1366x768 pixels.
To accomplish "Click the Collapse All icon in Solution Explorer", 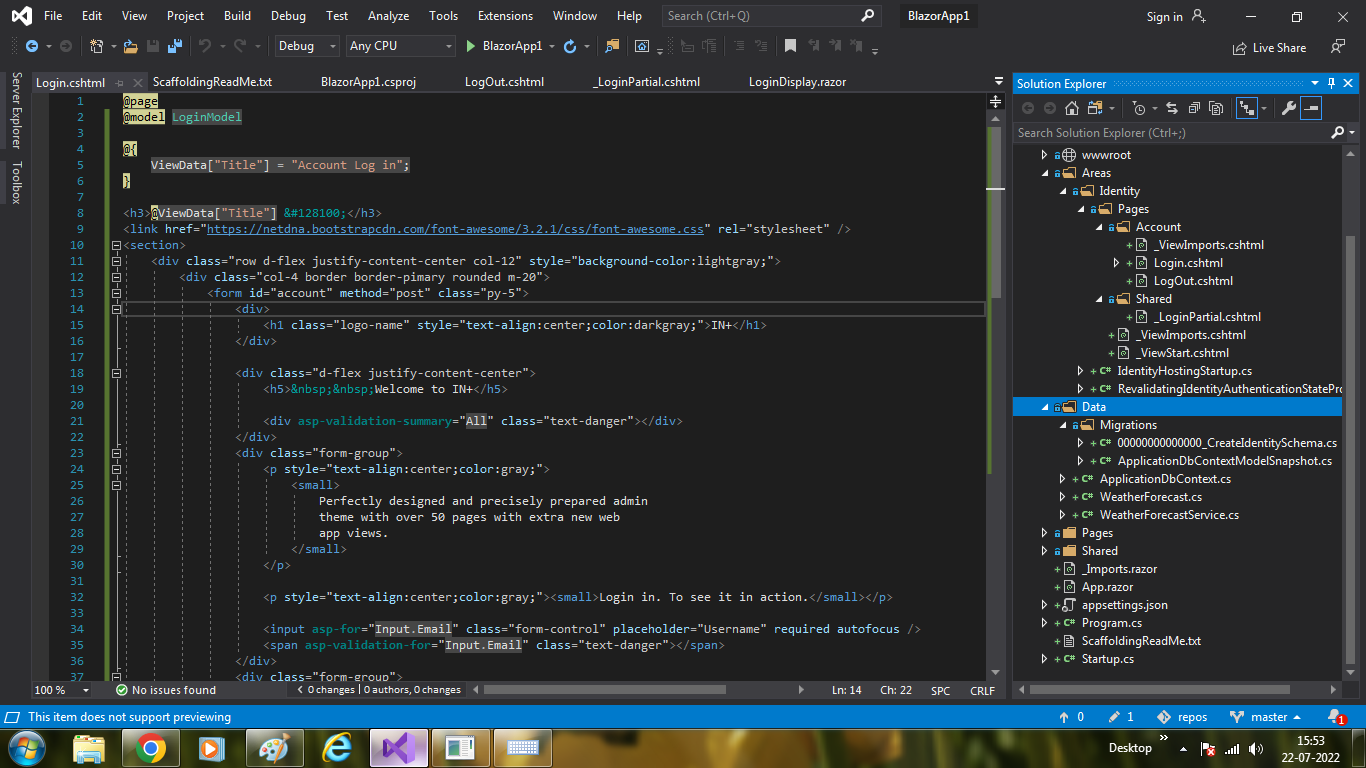I will coord(1195,108).
